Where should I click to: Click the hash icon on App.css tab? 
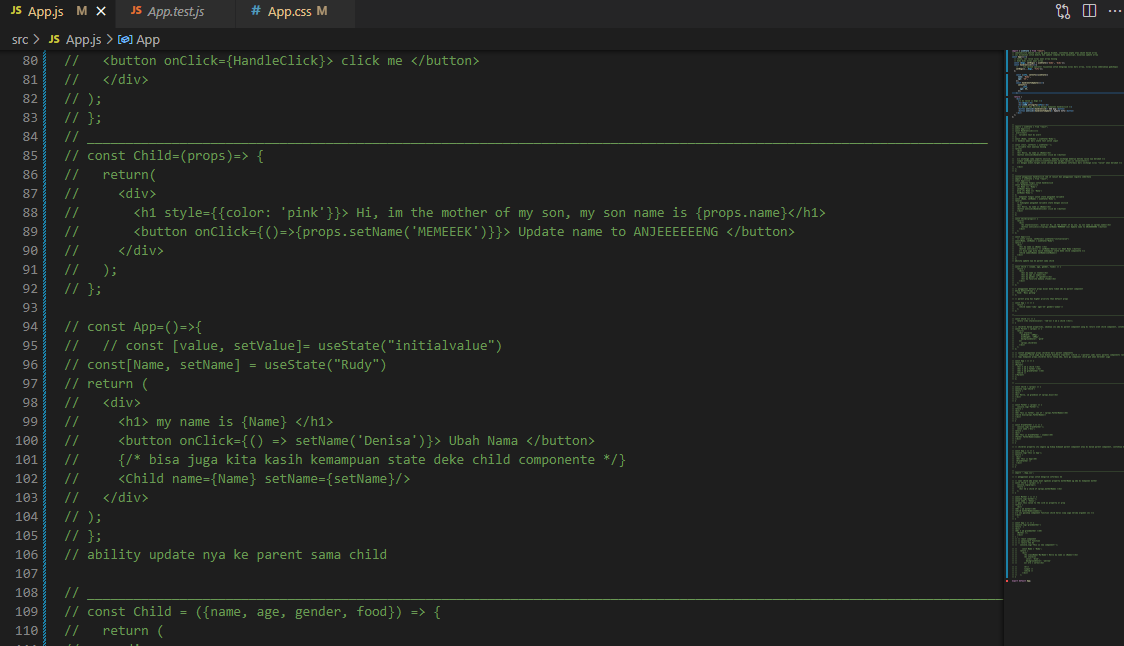[255, 11]
